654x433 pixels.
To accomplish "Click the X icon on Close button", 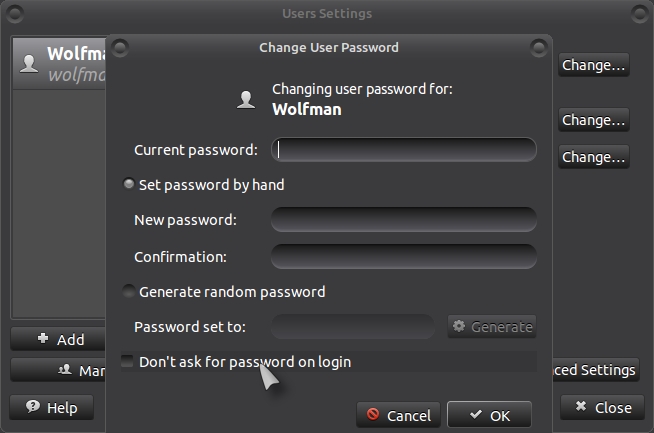I will pos(581,407).
